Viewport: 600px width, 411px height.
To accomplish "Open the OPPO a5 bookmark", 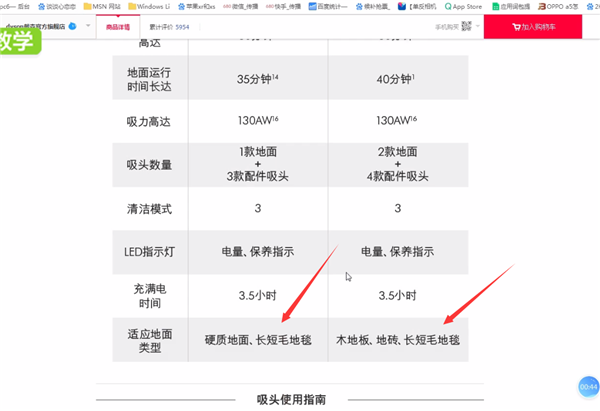I will coord(558,7).
